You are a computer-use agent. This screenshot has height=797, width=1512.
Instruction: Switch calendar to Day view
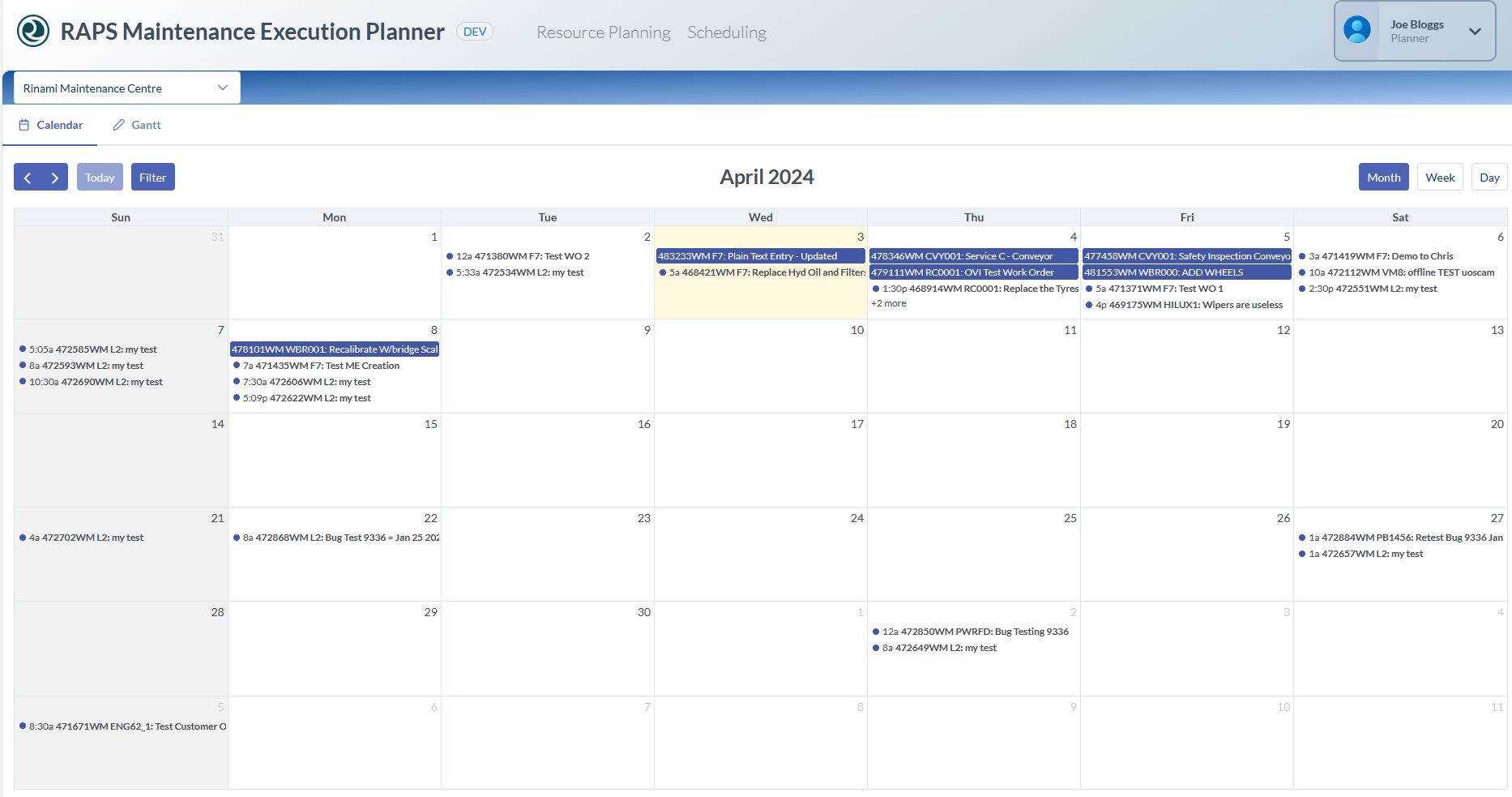click(x=1489, y=177)
